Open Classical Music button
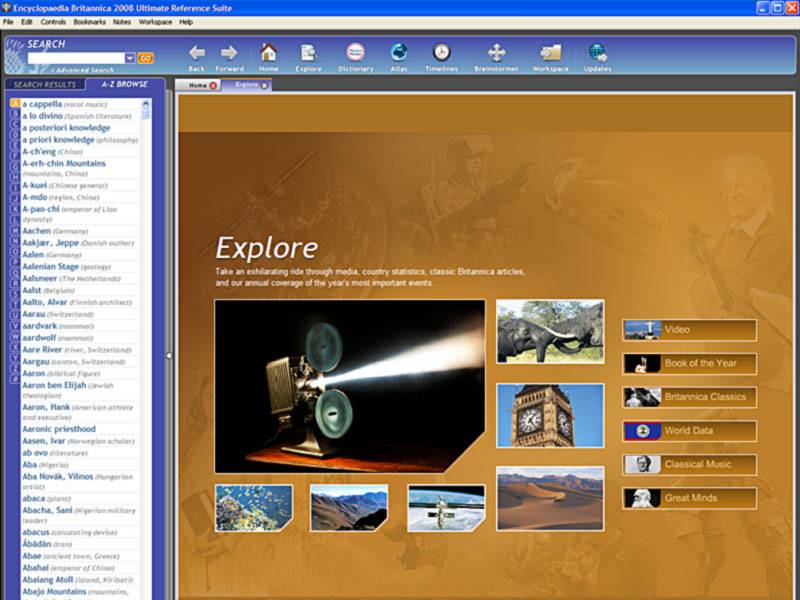The image size is (800, 600). point(689,465)
